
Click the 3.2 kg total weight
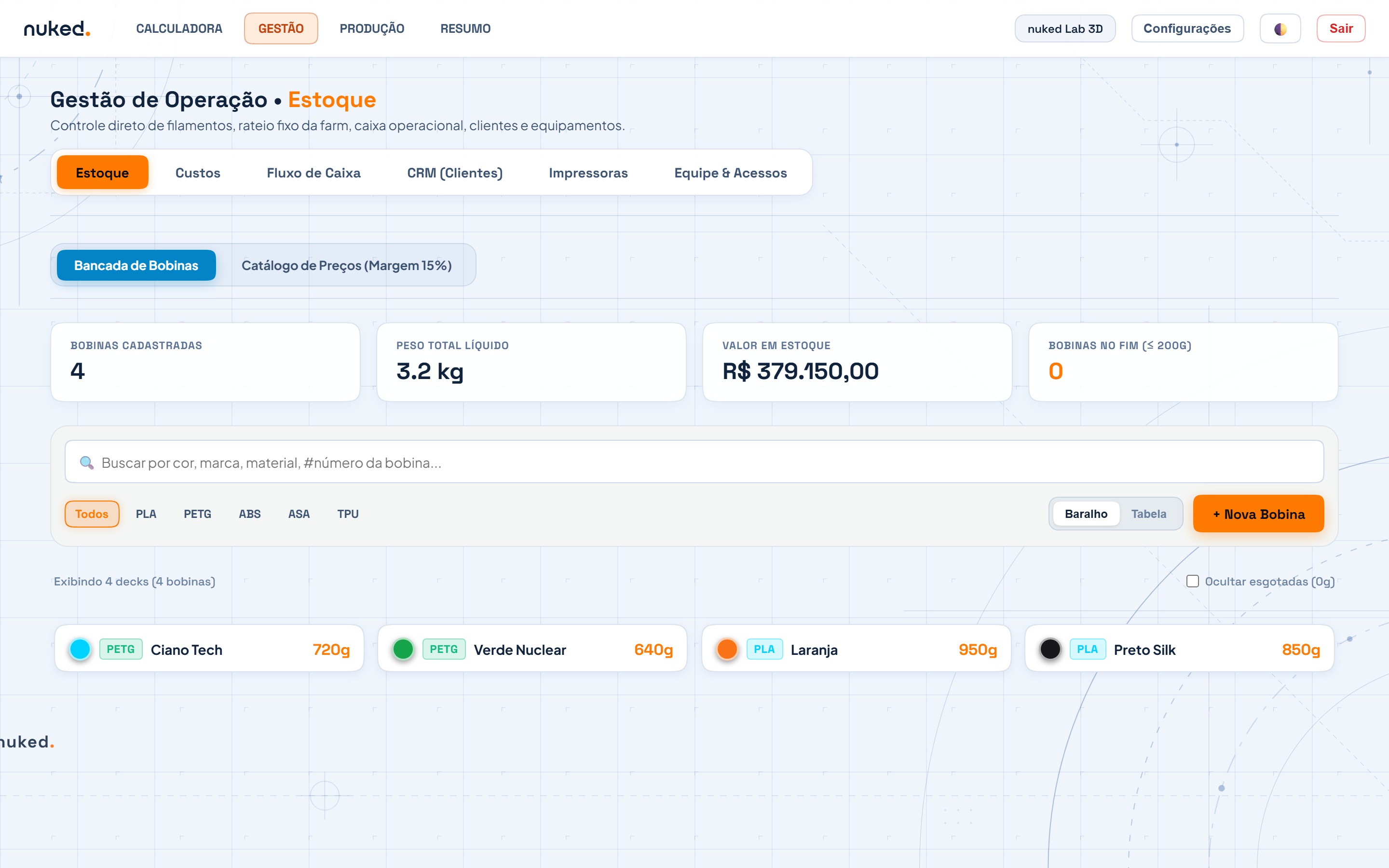coord(429,371)
